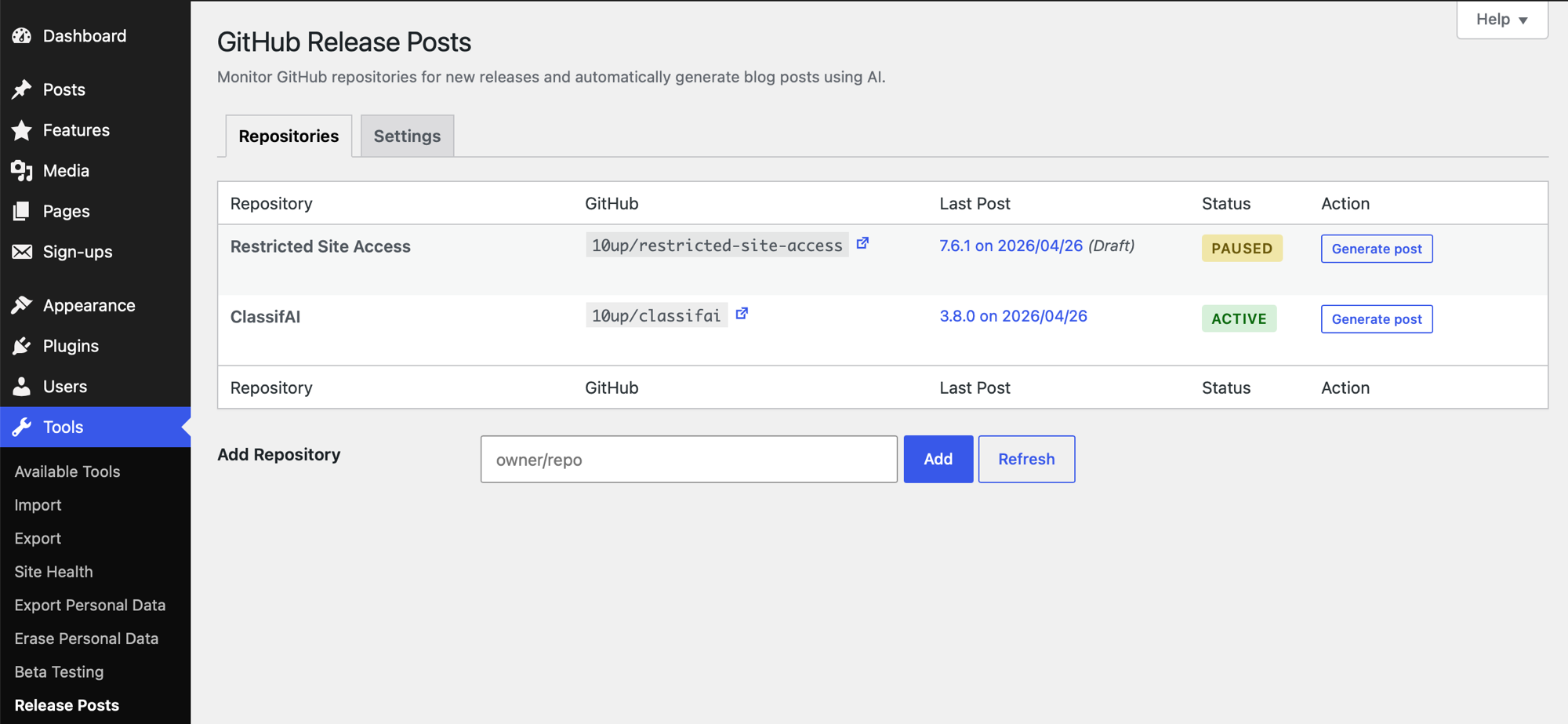Open the 7.6.1 on 2026/04/26 post link
The height and width of the screenshot is (724, 1568).
coord(1011,246)
